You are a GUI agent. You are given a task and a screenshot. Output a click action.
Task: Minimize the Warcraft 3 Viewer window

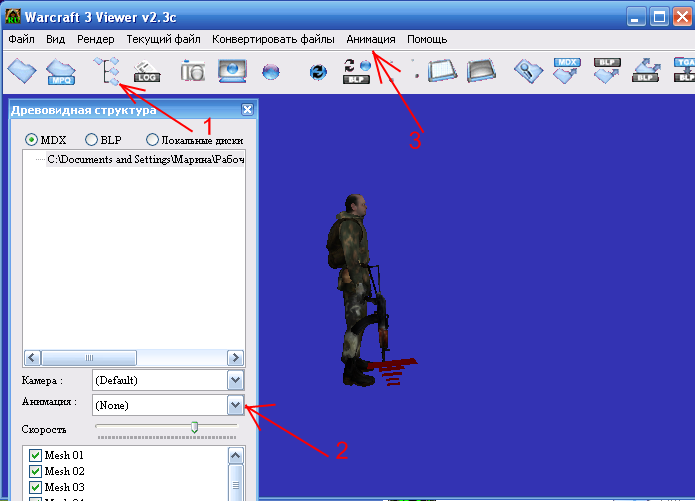tap(636, 17)
